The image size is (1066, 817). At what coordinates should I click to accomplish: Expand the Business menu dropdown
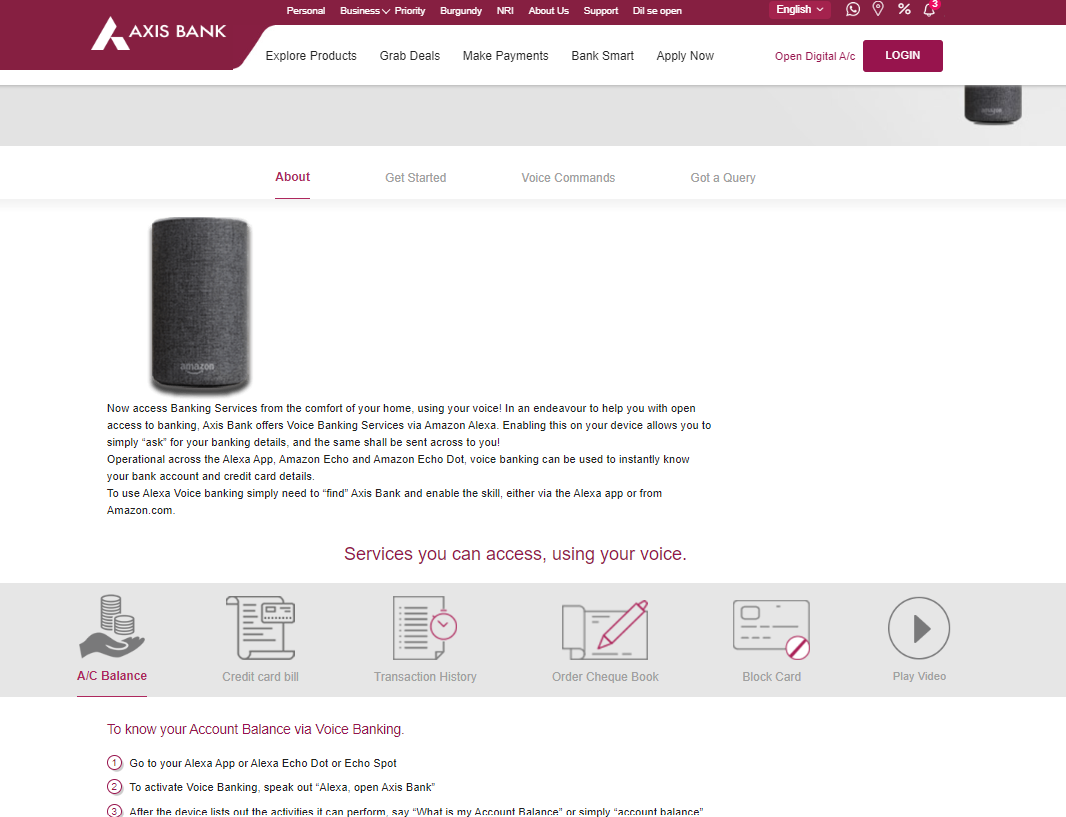point(364,11)
